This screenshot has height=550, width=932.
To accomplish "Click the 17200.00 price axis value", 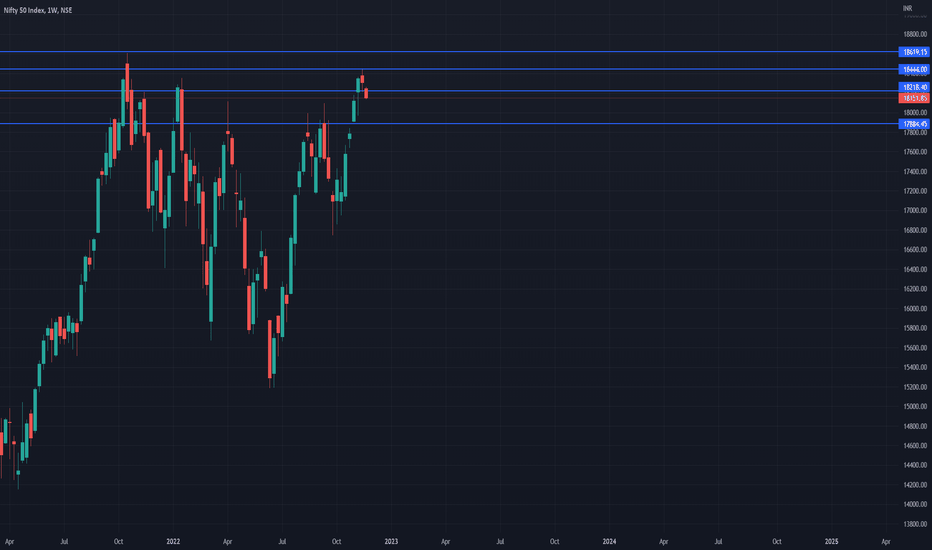I will (915, 191).
